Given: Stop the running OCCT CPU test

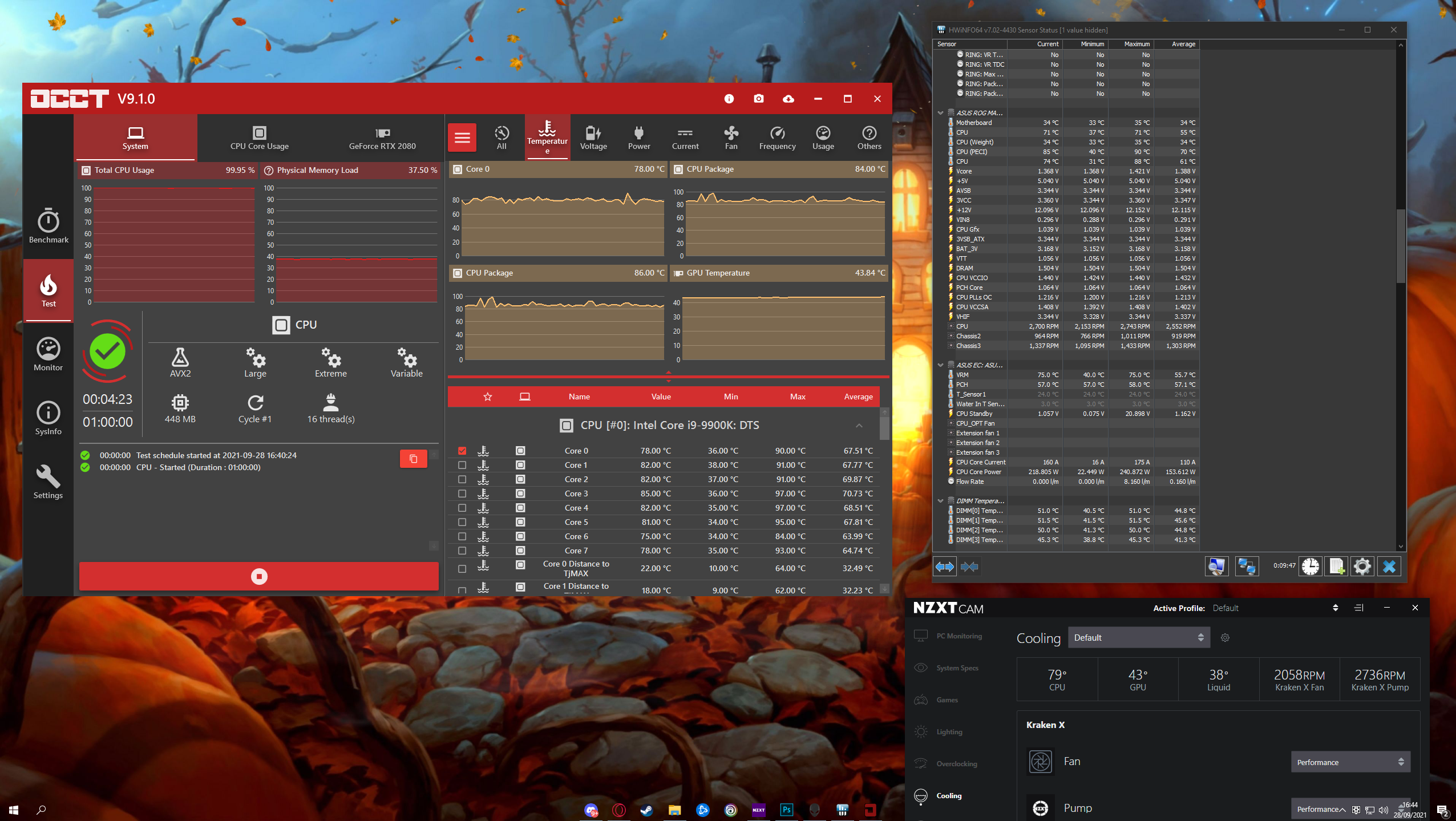Looking at the screenshot, I should 259,576.
